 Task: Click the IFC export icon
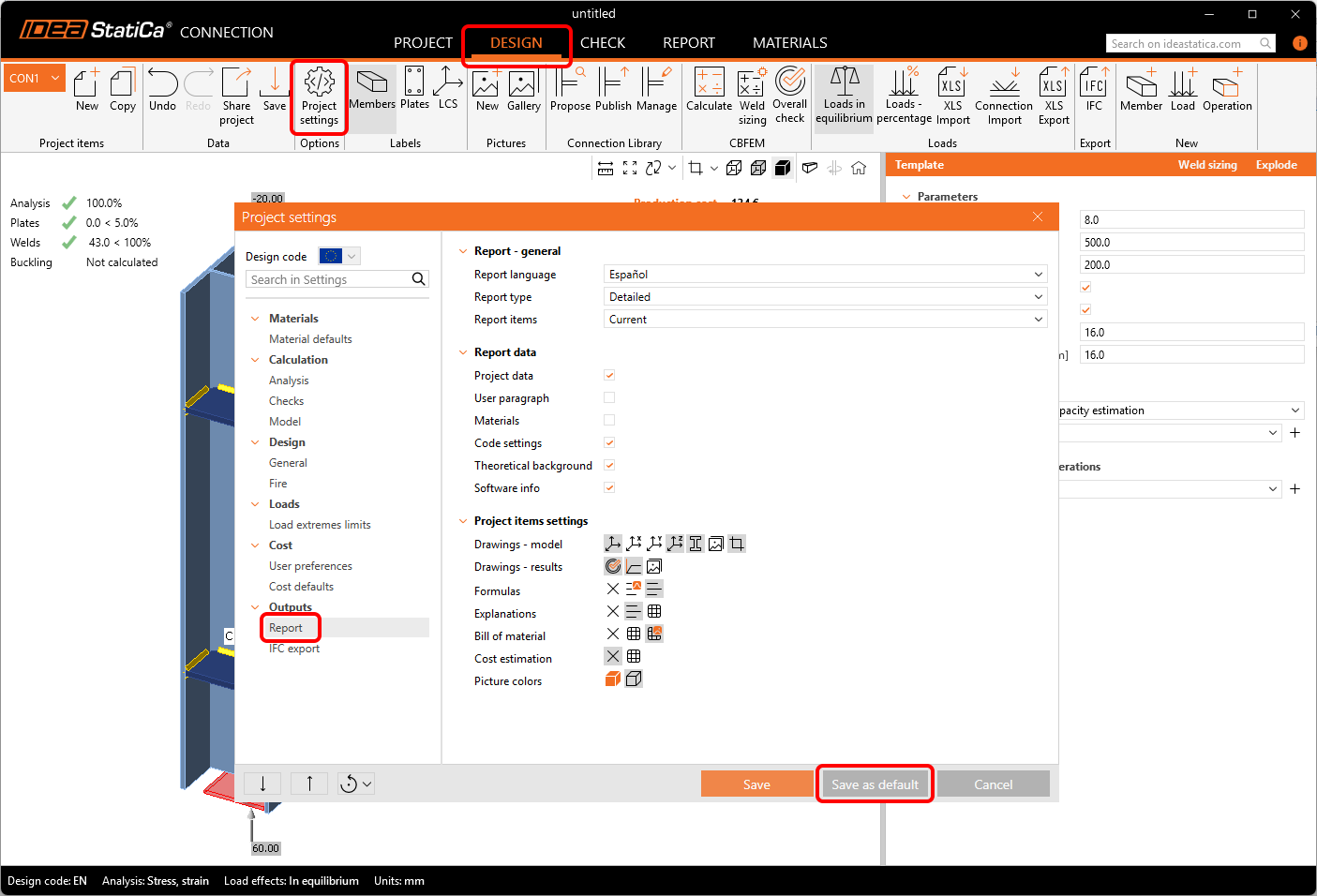(1094, 92)
